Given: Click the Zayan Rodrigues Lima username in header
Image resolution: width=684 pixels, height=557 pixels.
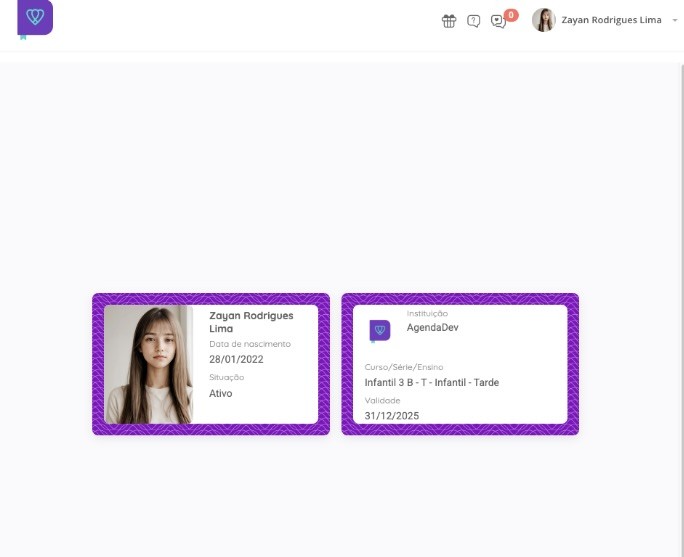Looking at the screenshot, I should click(x=611, y=20).
